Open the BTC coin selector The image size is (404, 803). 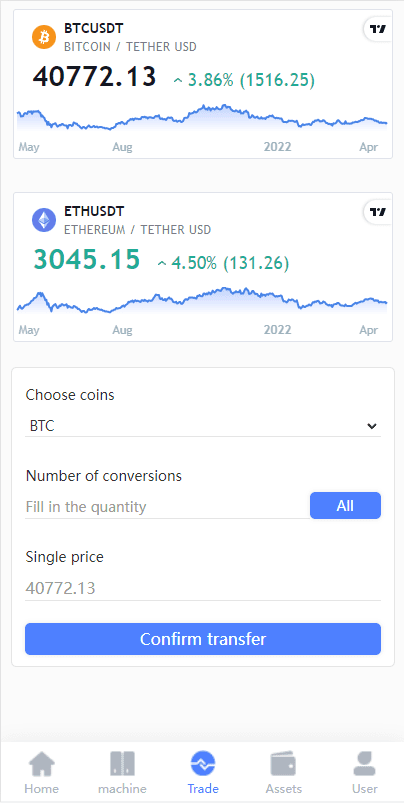pyautogui.click(x=203, y=426)
